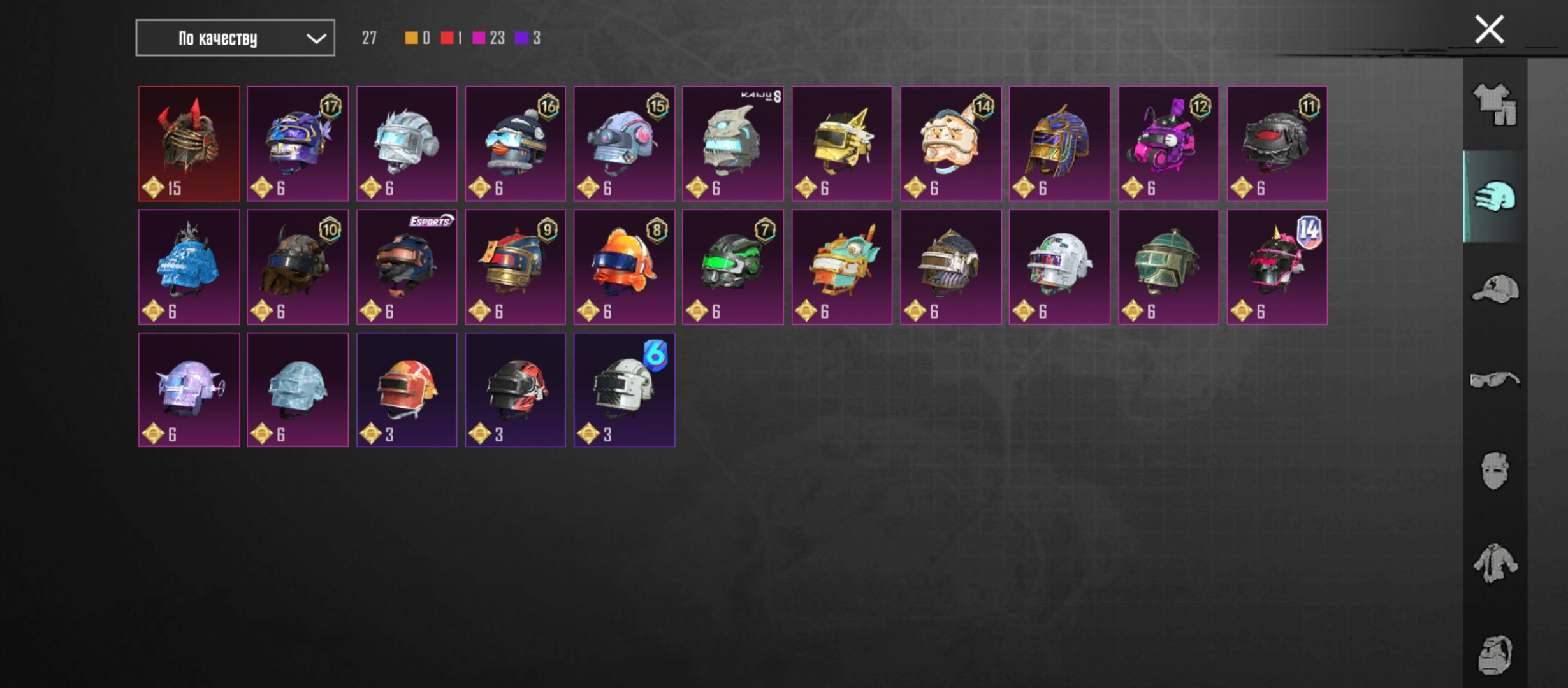Select the Kaiju S monster helmet
Image resolution: width=1568 pixels, height=688 pixels.
[x=733, y=143]
